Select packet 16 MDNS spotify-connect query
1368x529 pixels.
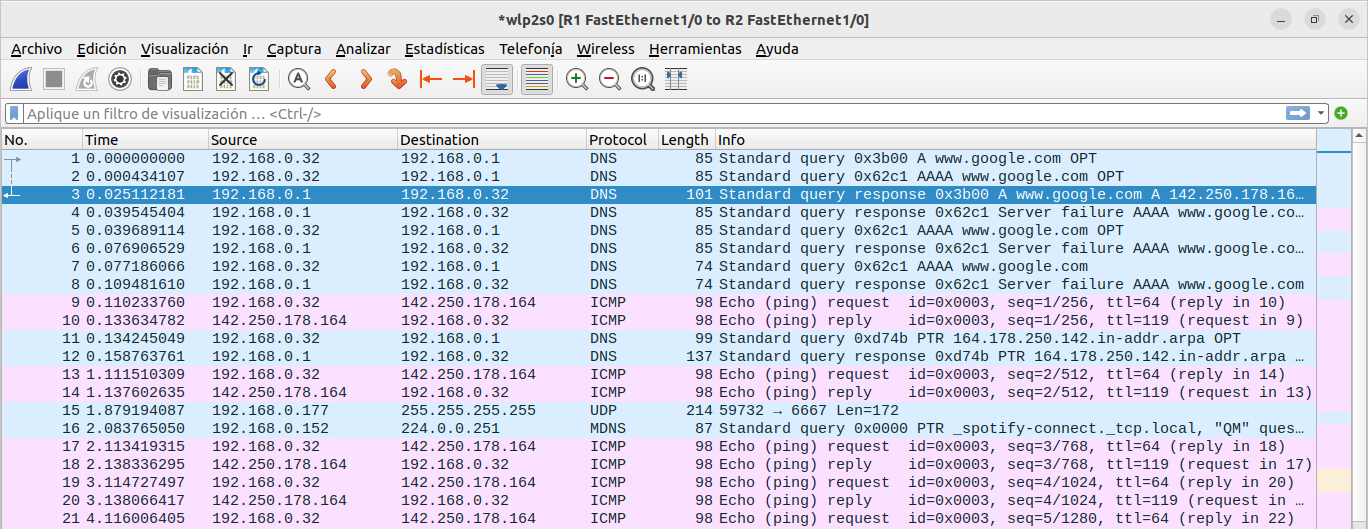coord(659,428)
